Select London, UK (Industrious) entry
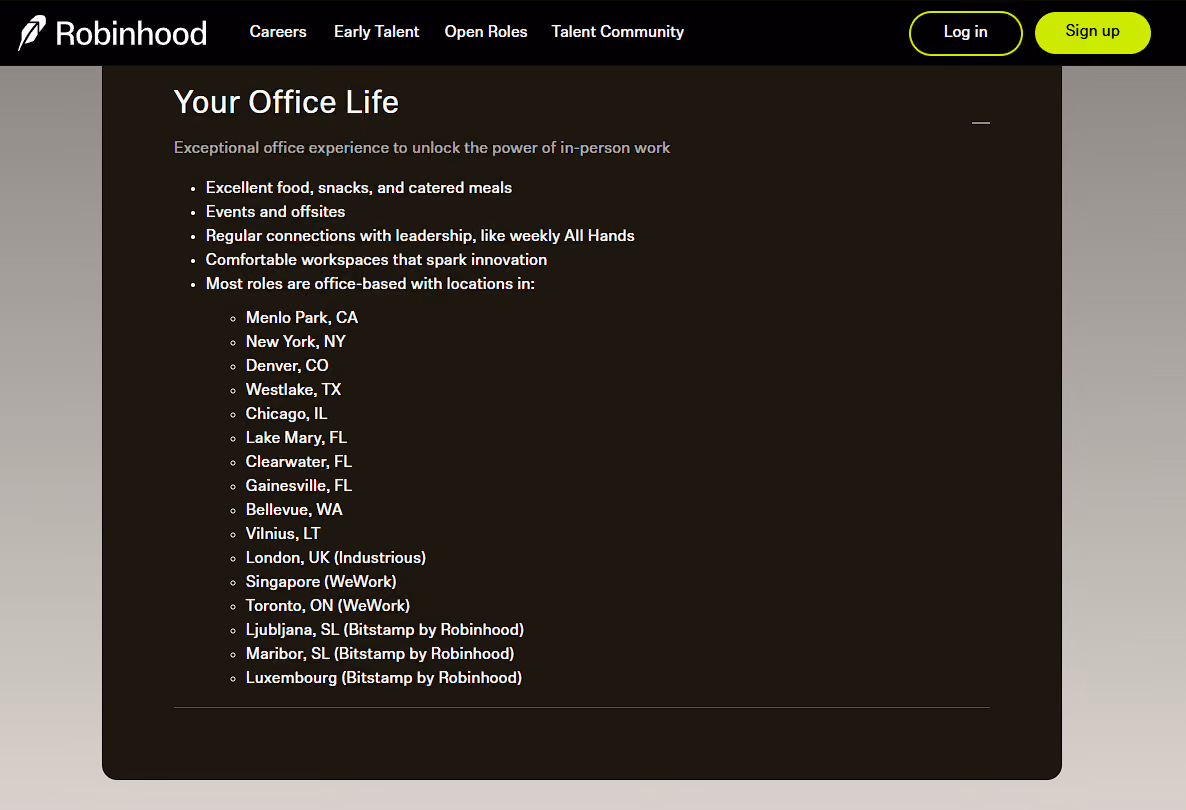Viewport: 1186px width, 810px height. 336,558
